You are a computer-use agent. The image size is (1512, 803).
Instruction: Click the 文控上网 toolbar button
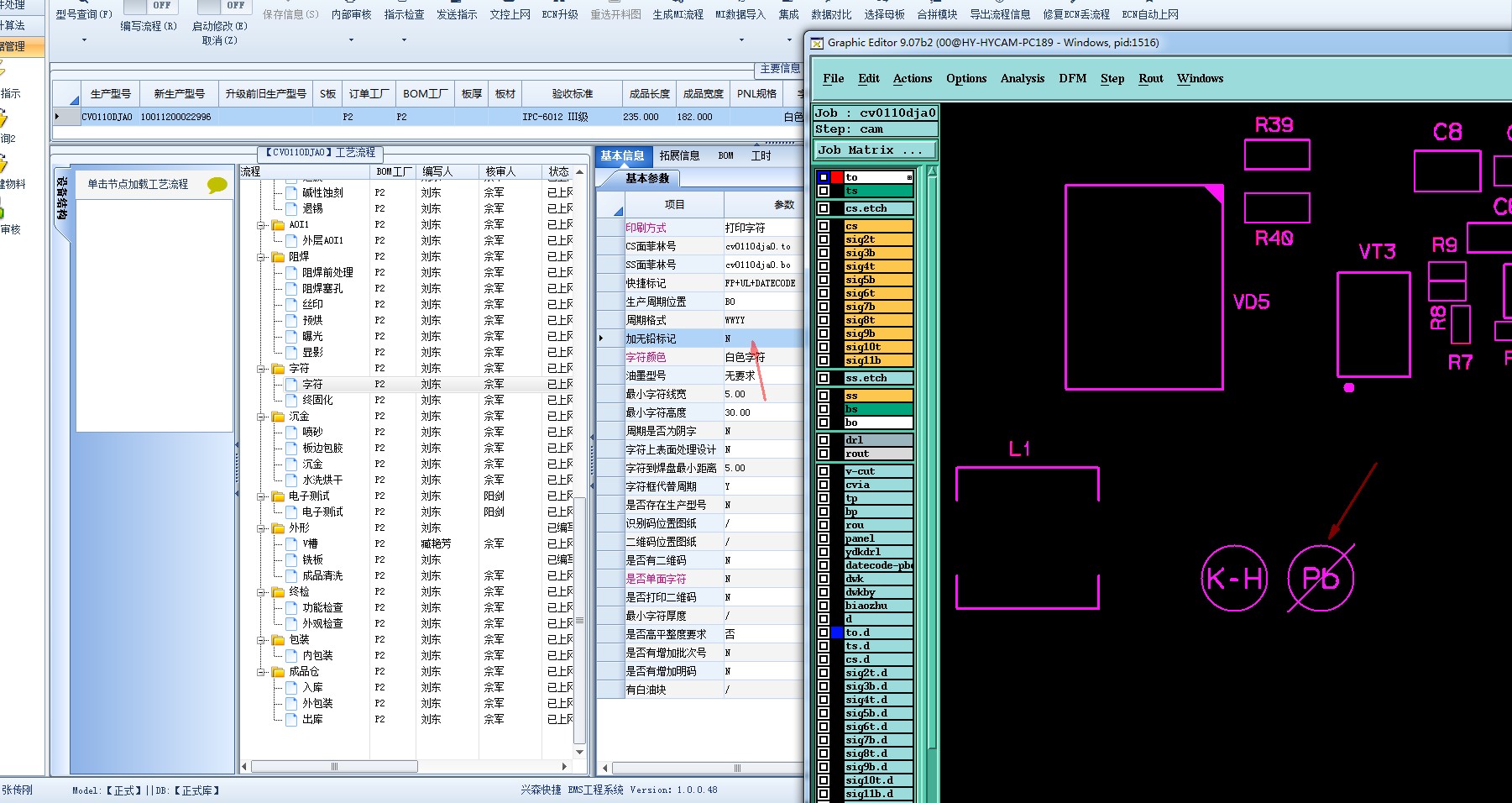(x=510, y=14)
